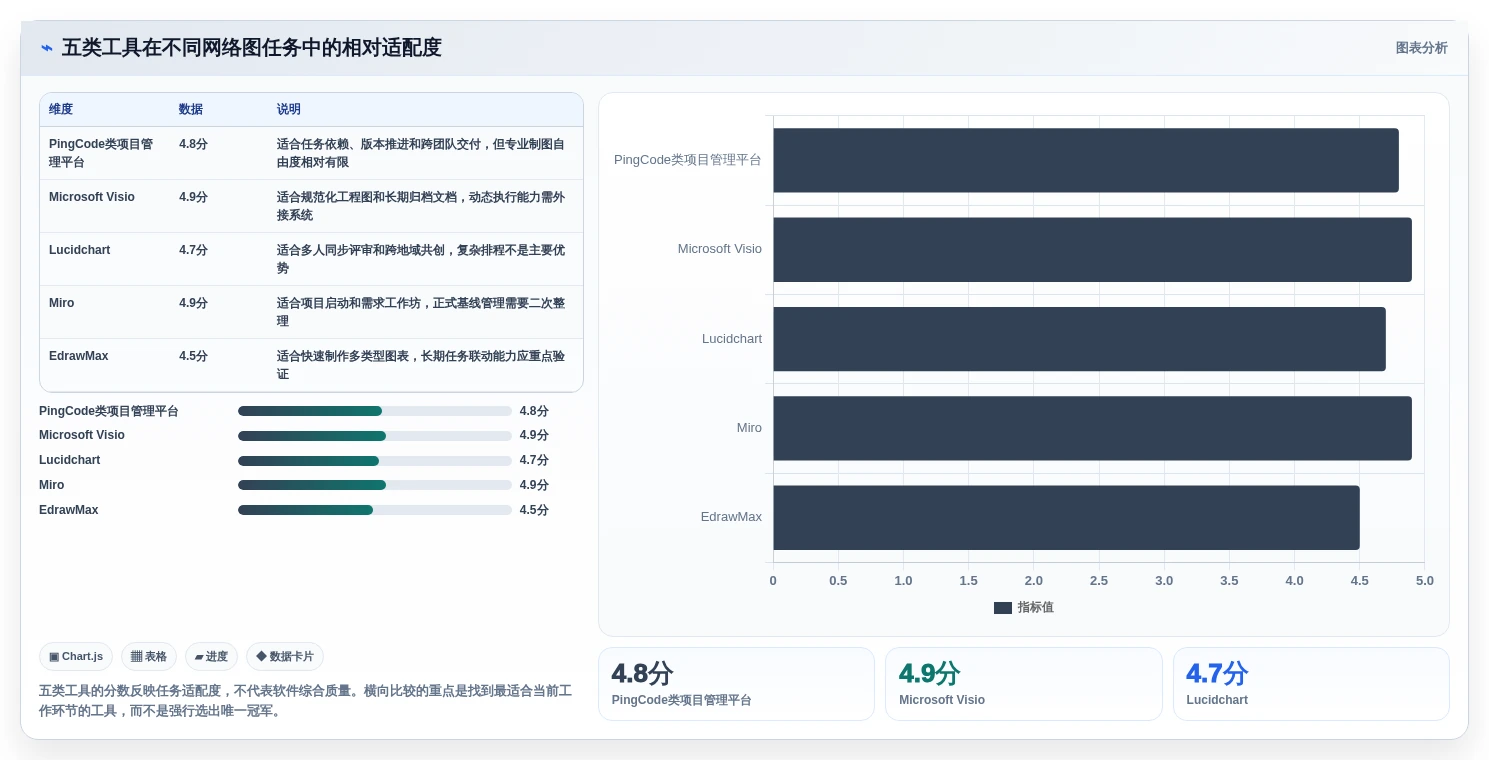Select the 进度 tag chip

click(211, 657)
